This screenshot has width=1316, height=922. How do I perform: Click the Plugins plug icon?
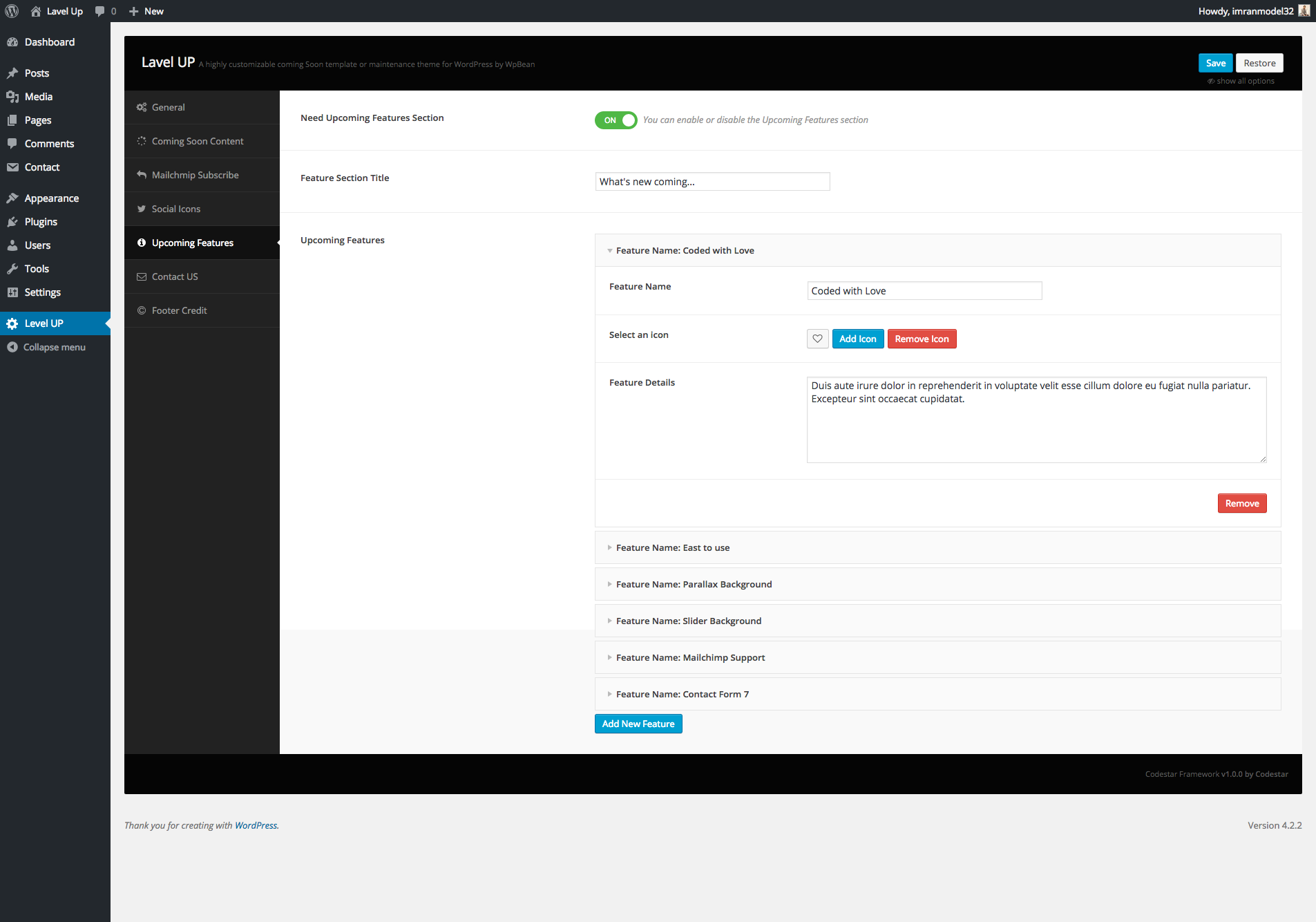12,222
